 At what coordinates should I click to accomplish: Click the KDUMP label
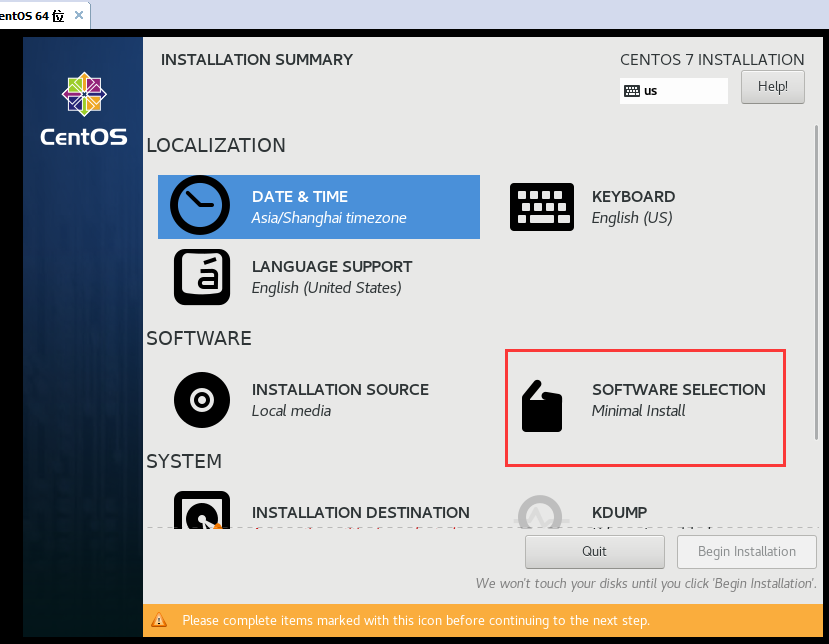click(619, 512)
